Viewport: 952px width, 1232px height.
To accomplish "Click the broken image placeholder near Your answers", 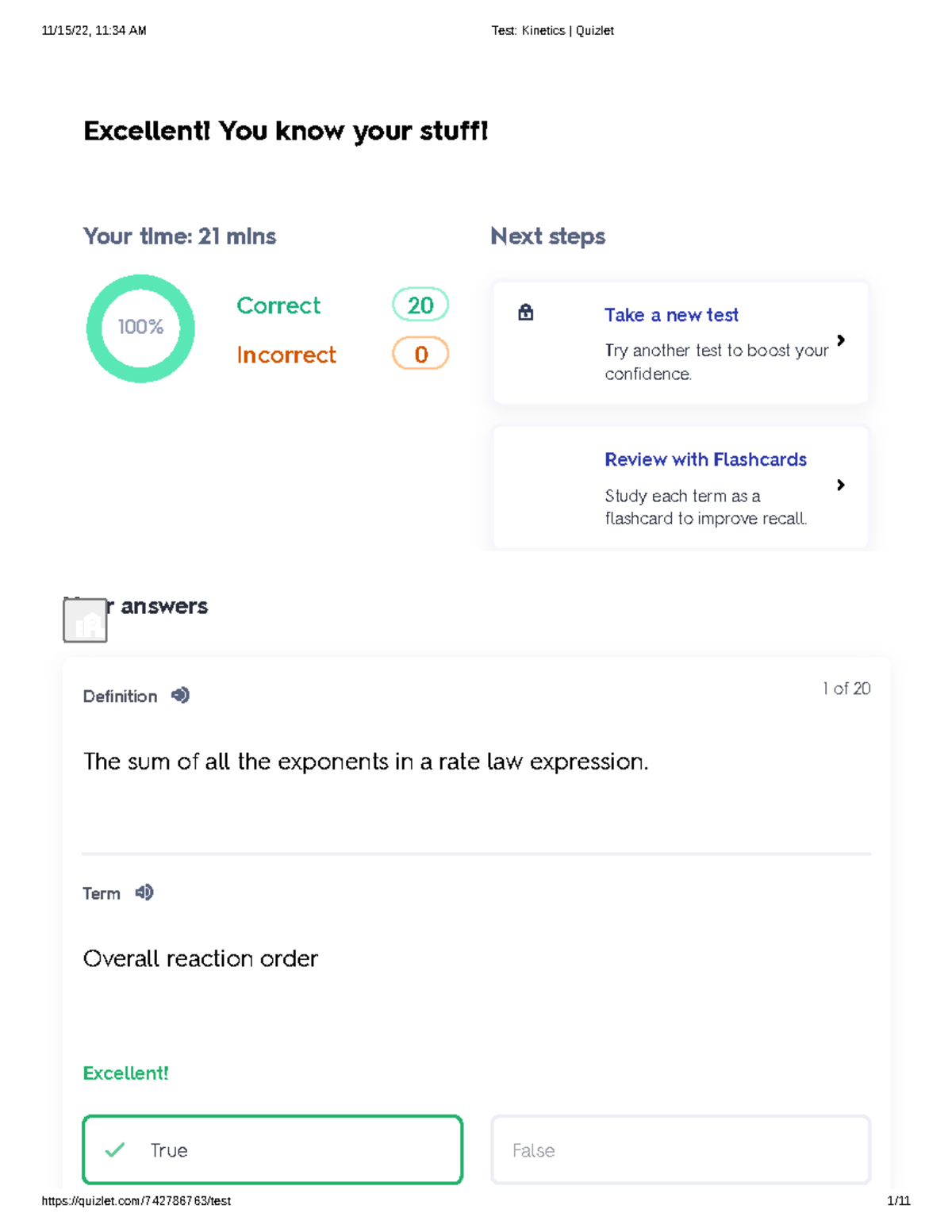I will point(85,620).
